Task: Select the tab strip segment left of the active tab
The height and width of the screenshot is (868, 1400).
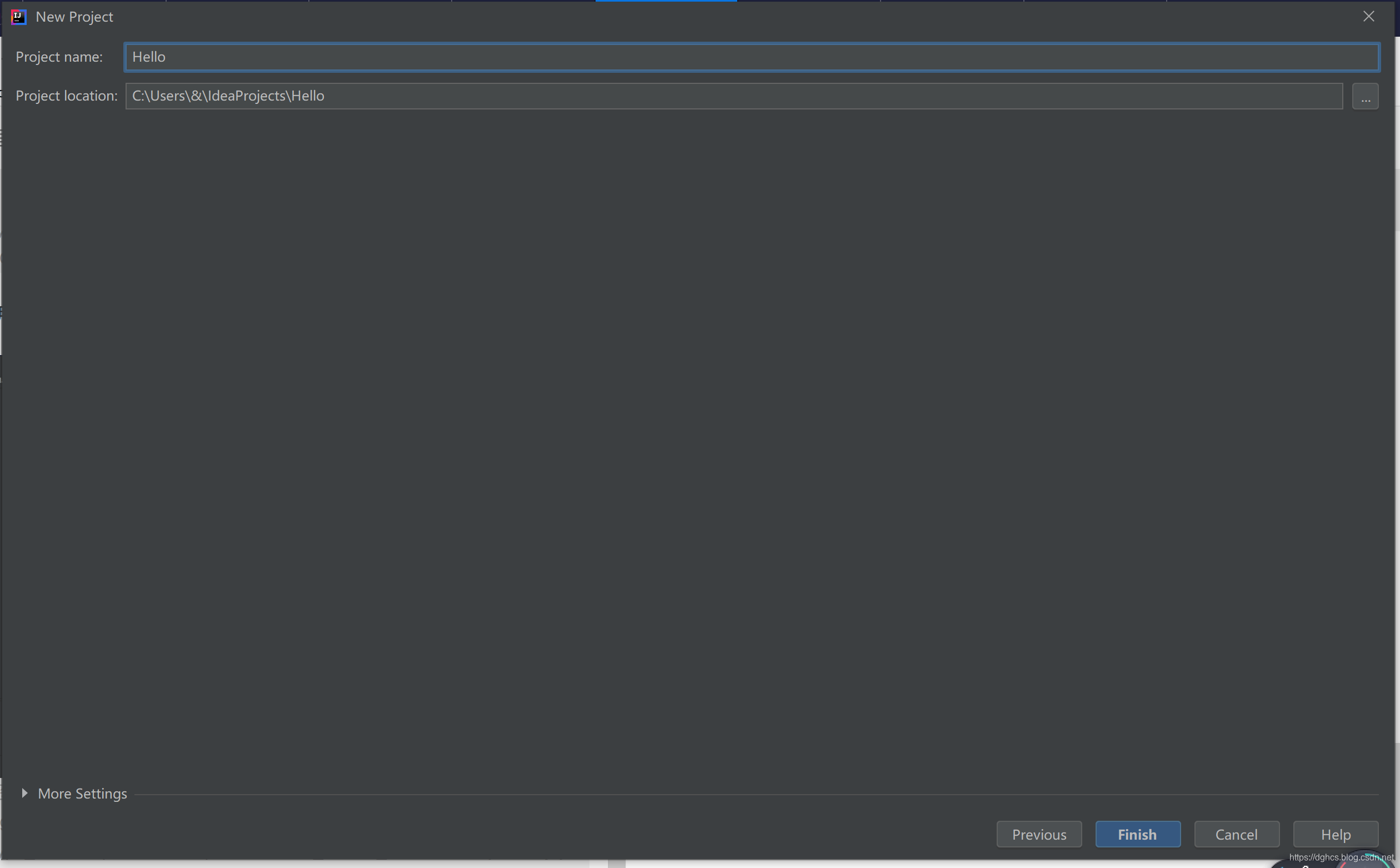Action: [524, 2]
